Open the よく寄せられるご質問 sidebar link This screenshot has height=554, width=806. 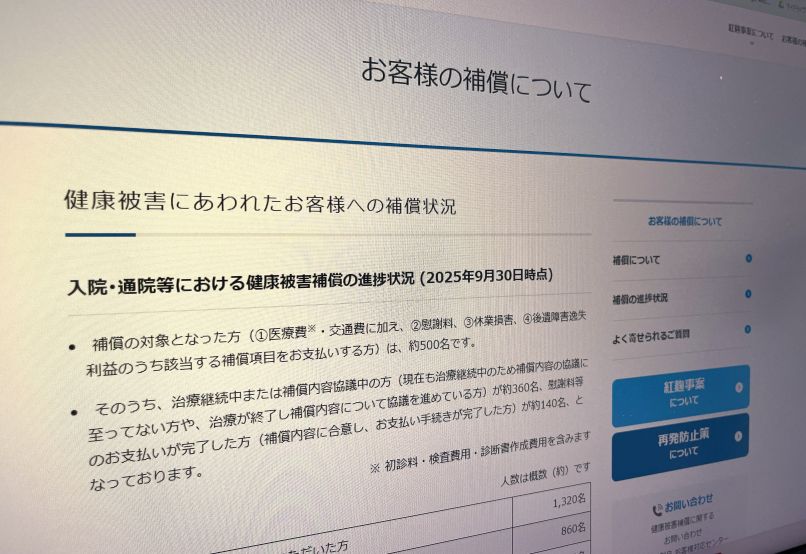pyautogui.click(x=651, y=333)
